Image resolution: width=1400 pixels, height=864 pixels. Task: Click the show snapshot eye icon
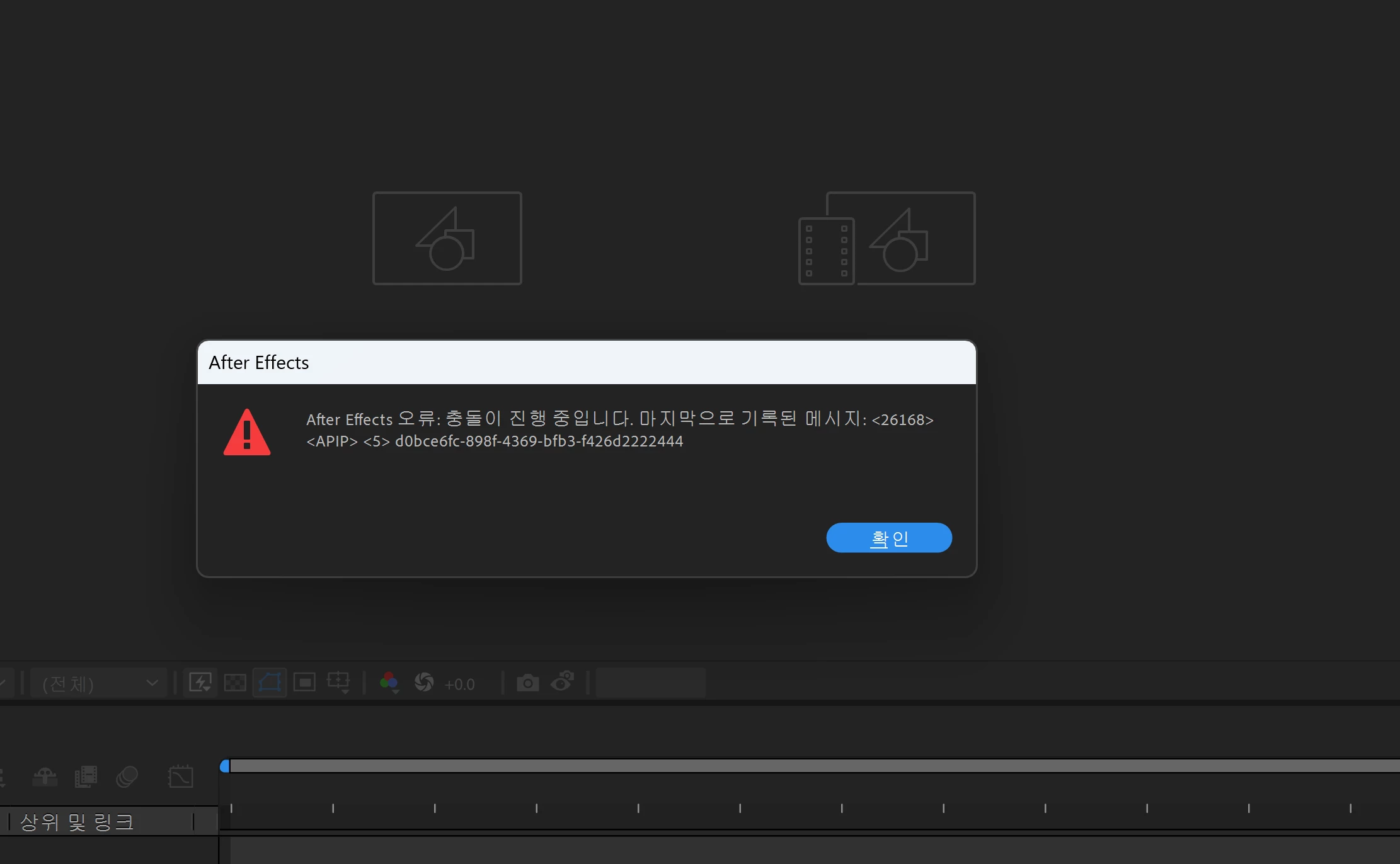(562, 681)
